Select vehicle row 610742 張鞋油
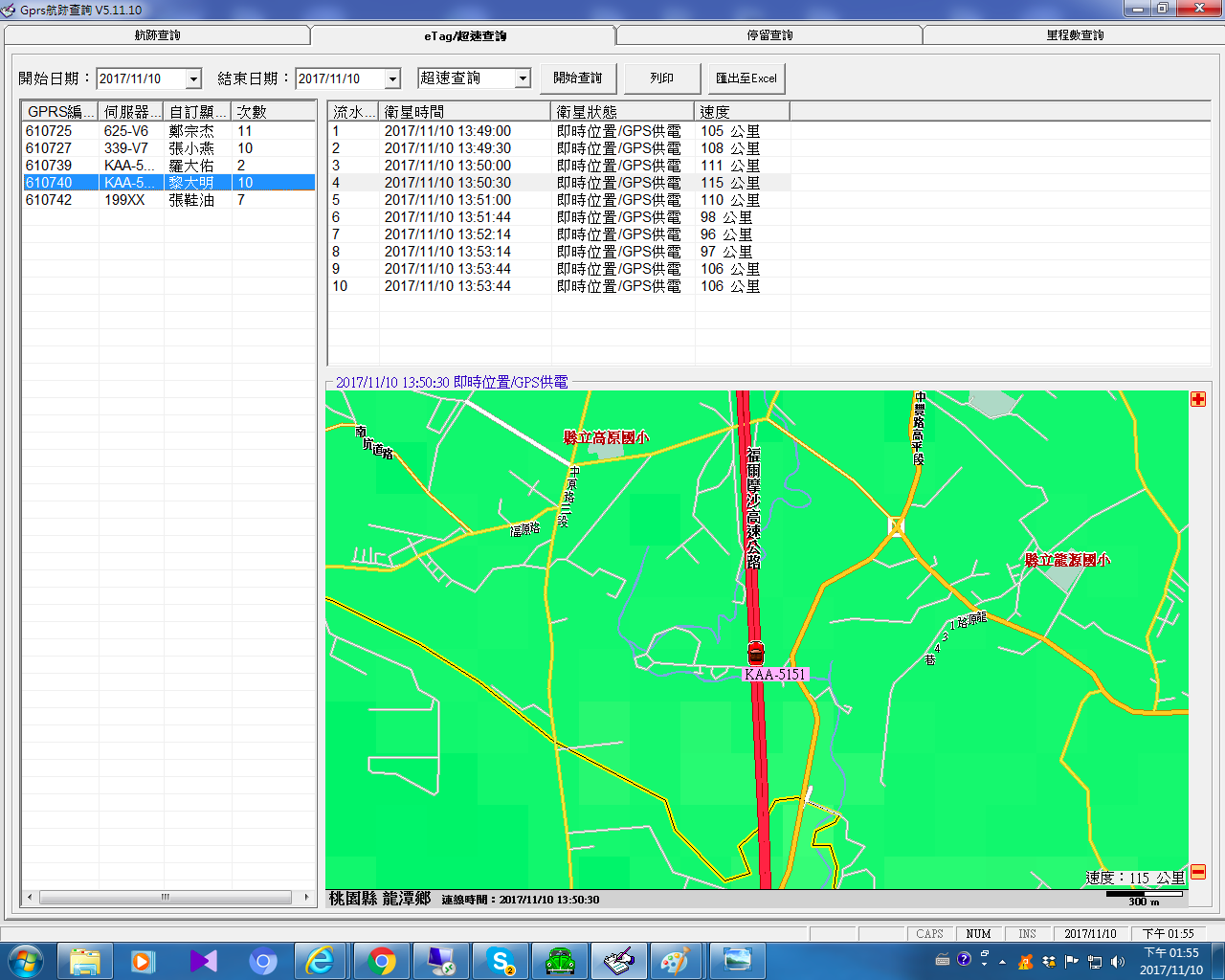 point(168,200)
